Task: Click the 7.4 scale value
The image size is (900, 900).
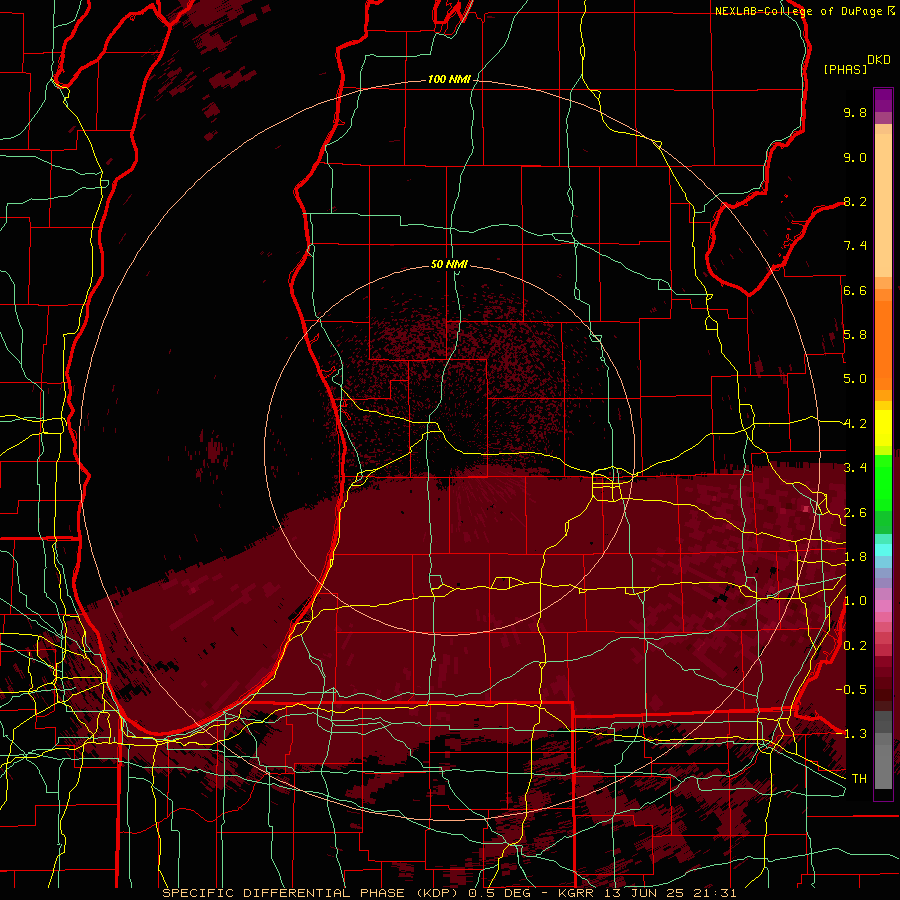Action: click(x=855, y=246)
